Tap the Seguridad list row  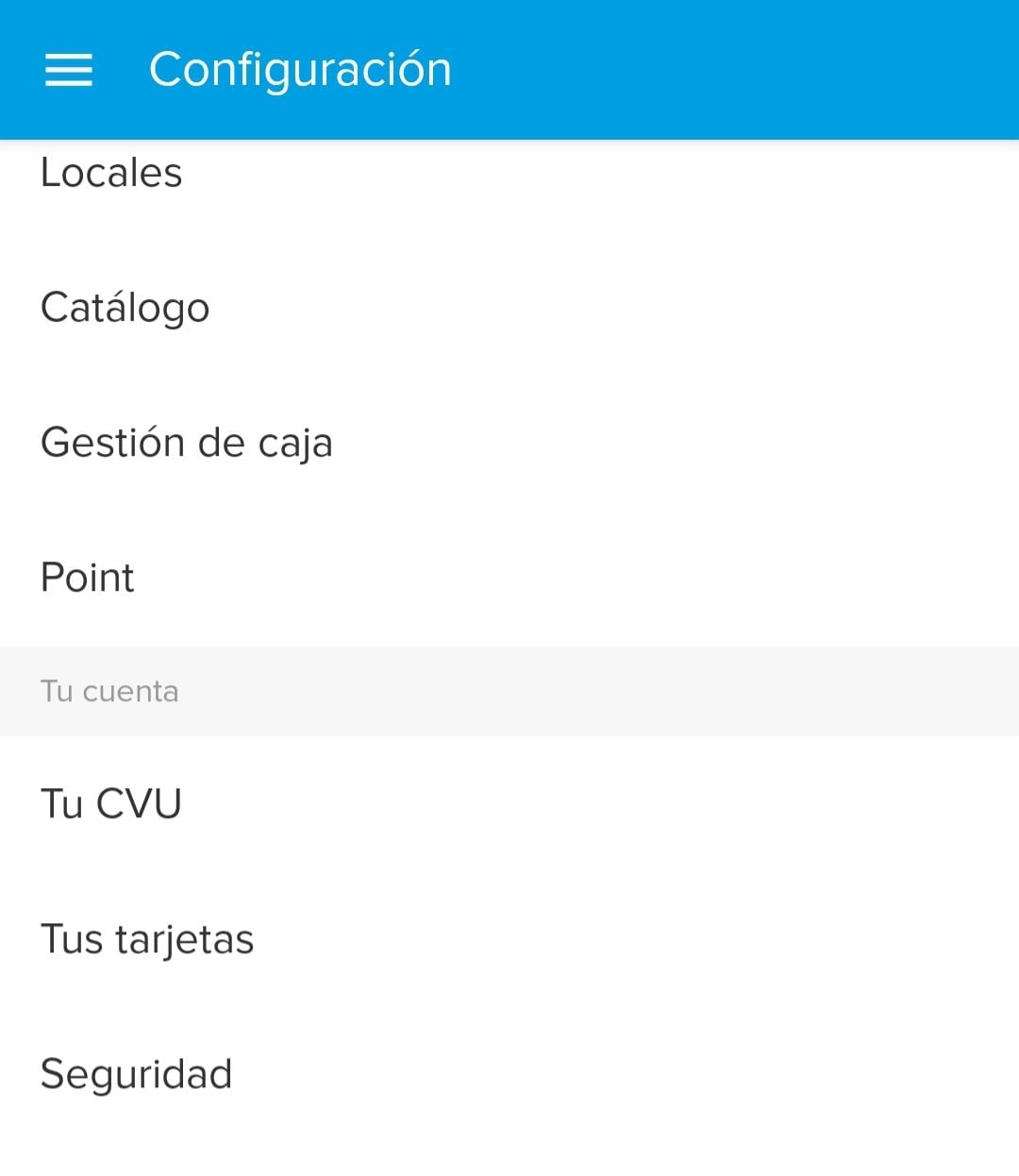(x=509, y=1074)
